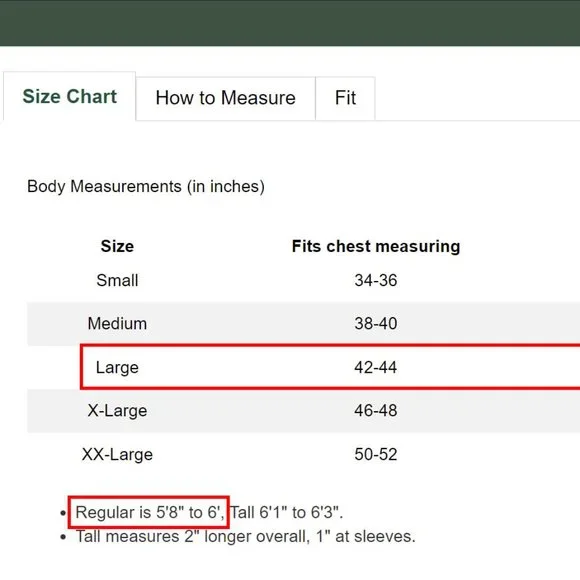The height and width of the screenshot is (580, 580).
Task: Click the Tall 6'1" to 6'3" text
Action: click(287, 513)
